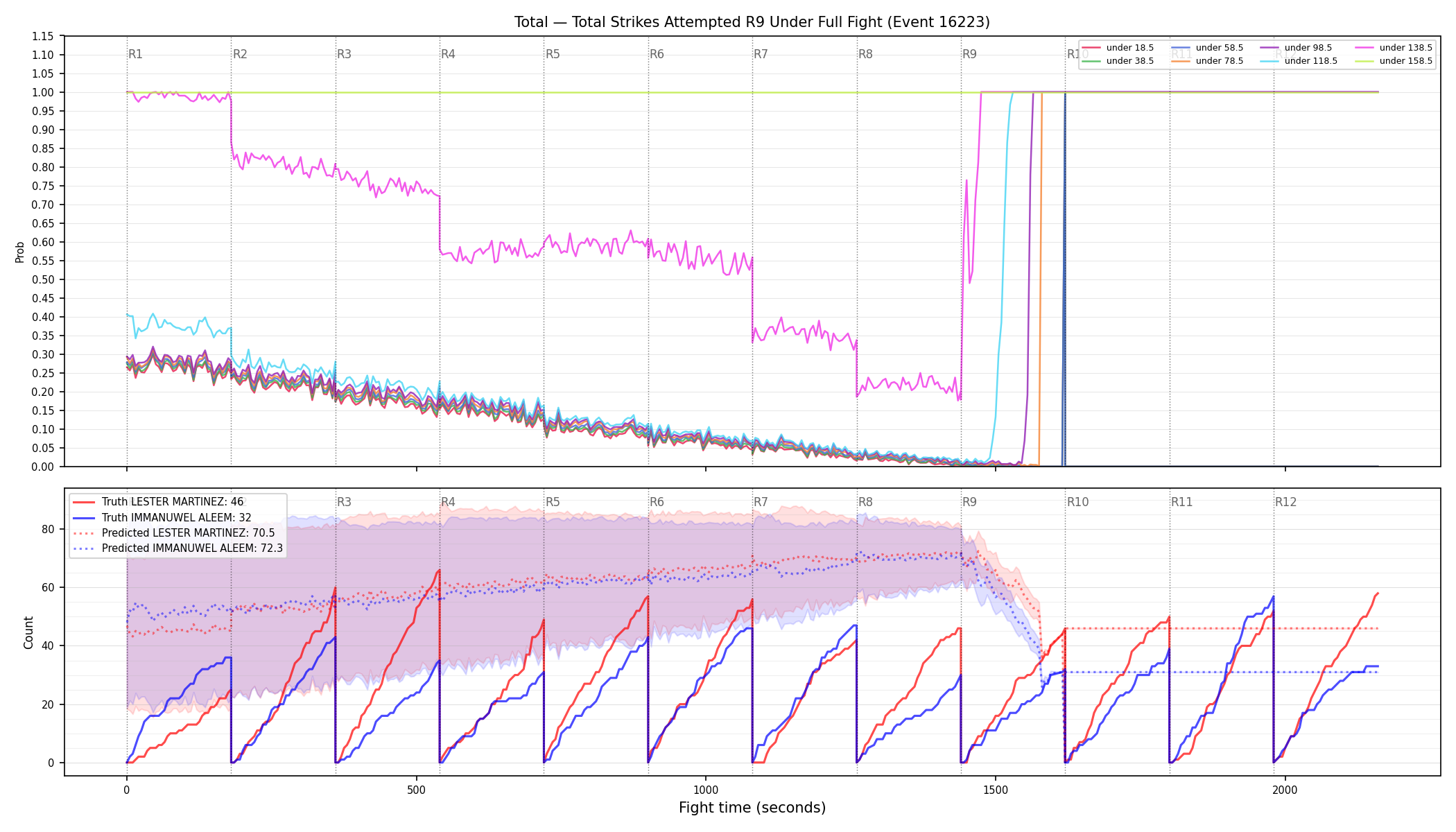
Task: Click the R5 round label in the probability chart
Action: [553, 54]
